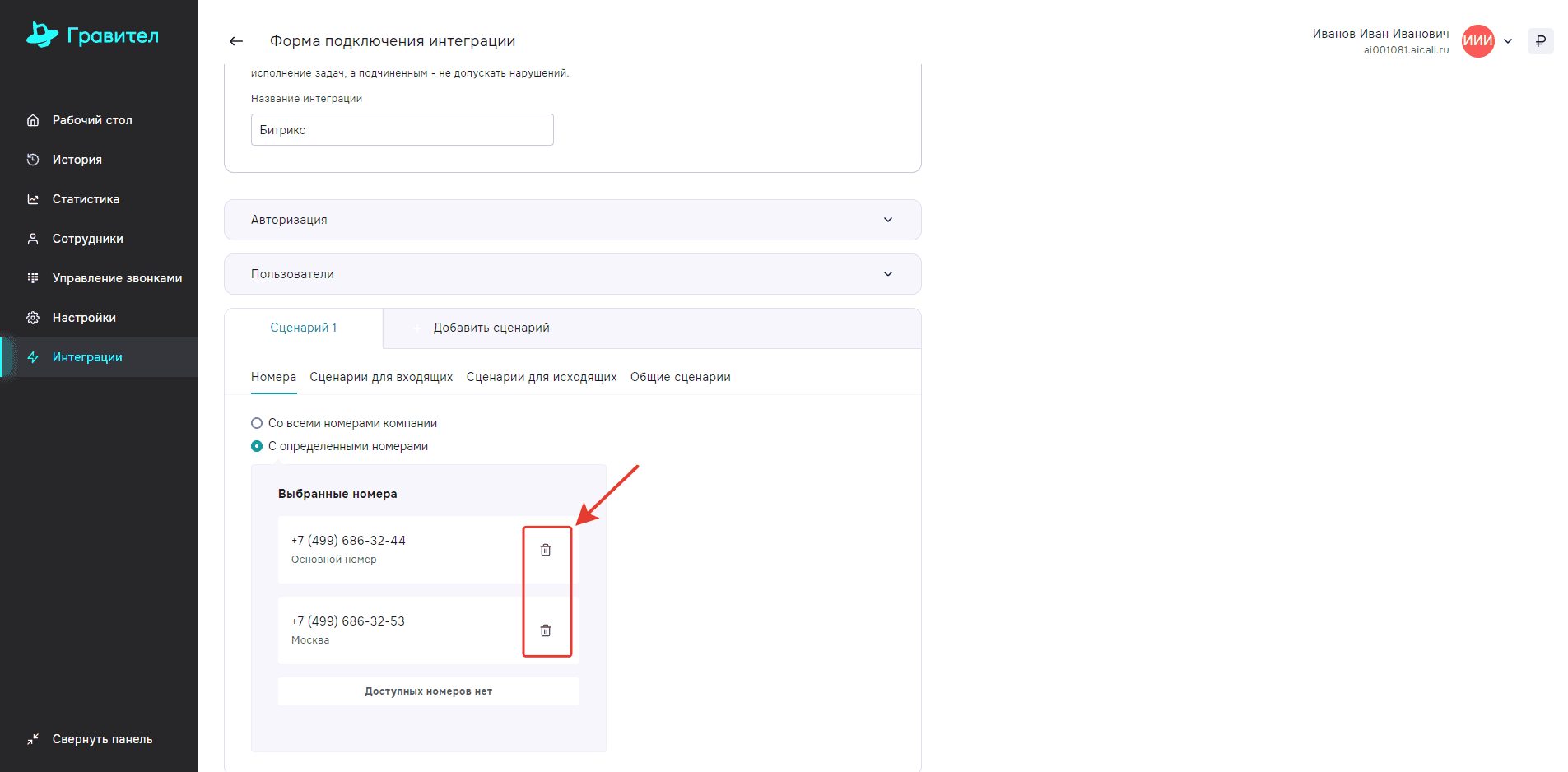Open Рабочий стол from sidebar
Image resolution: width=1568 pixels, height=772 pixels.
pyautogui.click(x=92, y=120)
